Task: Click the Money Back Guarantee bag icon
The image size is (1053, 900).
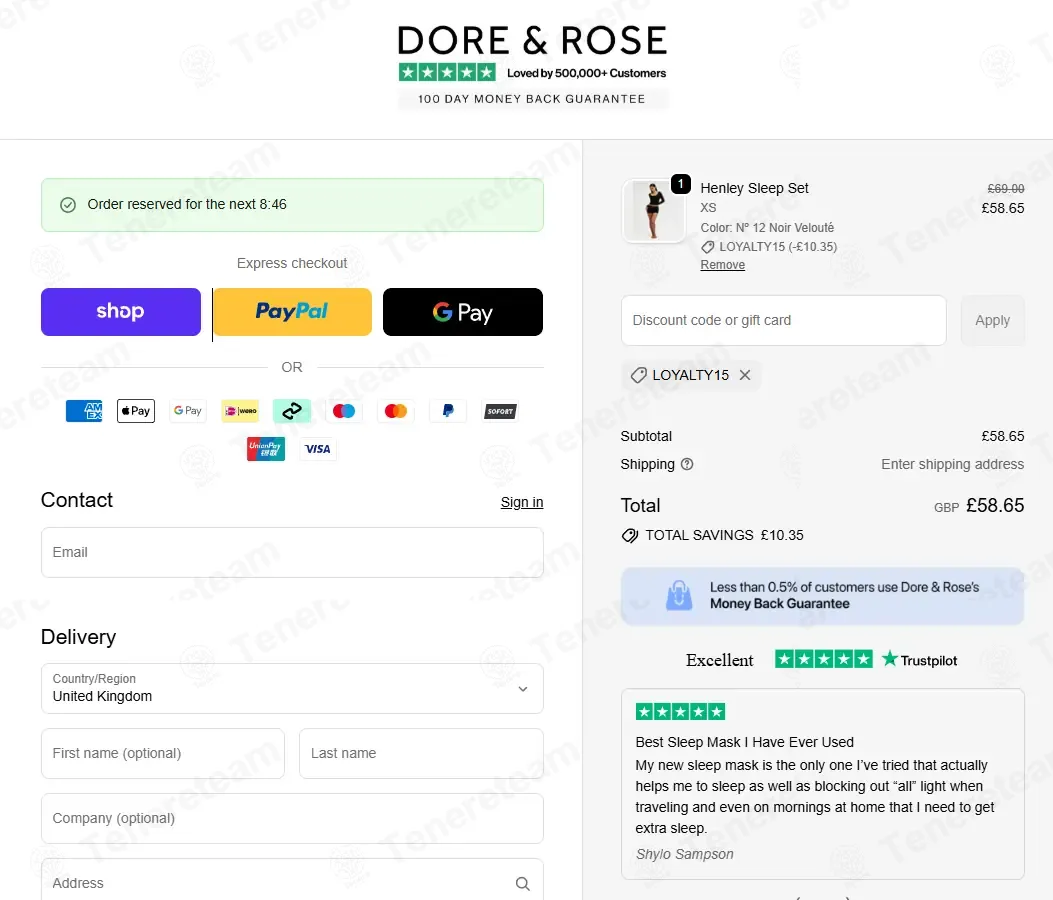Action: pyautogui.click(x=679, y=596)
